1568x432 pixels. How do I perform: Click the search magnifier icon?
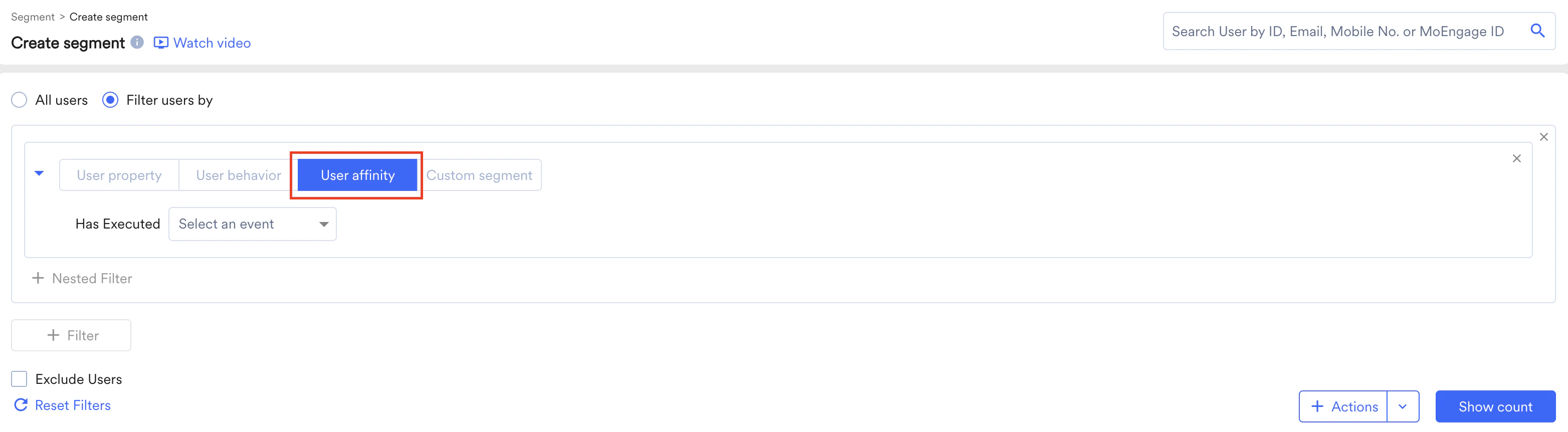click(1538, 31)
